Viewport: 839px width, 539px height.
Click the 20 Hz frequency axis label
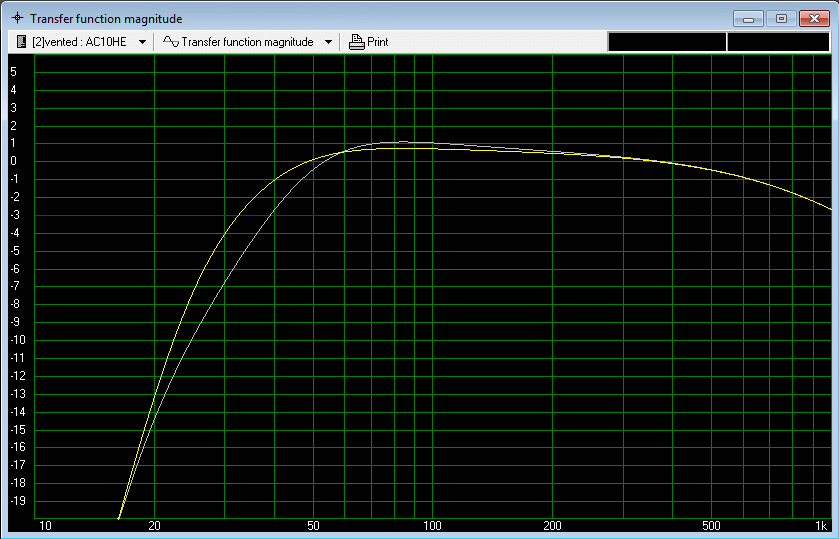pos(154,526)
